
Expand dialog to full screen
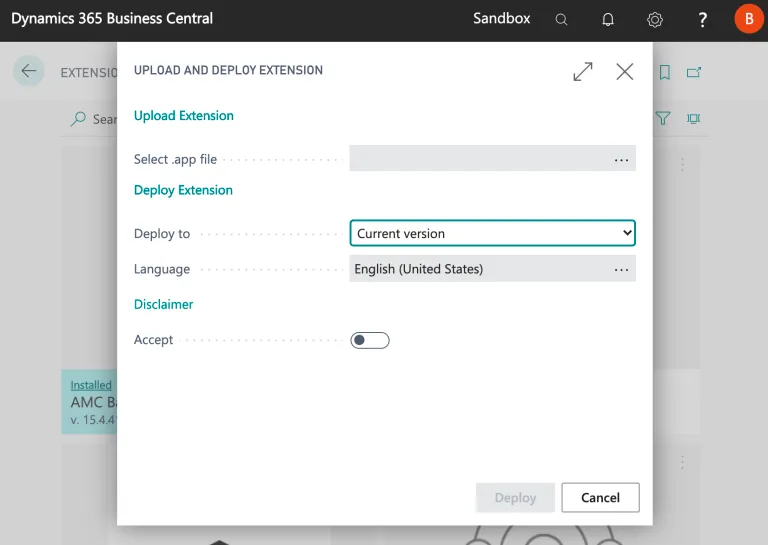[583, 71]
